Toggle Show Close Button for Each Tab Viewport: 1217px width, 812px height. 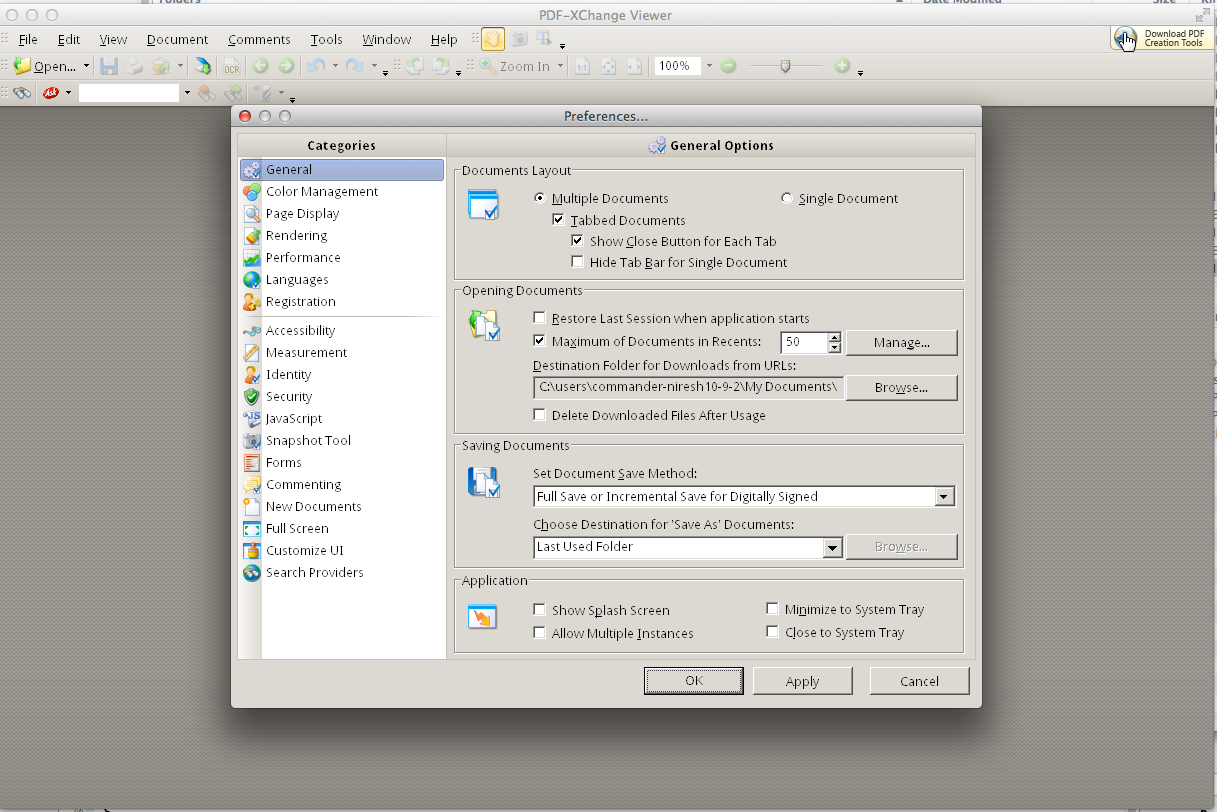coord(577,241)
